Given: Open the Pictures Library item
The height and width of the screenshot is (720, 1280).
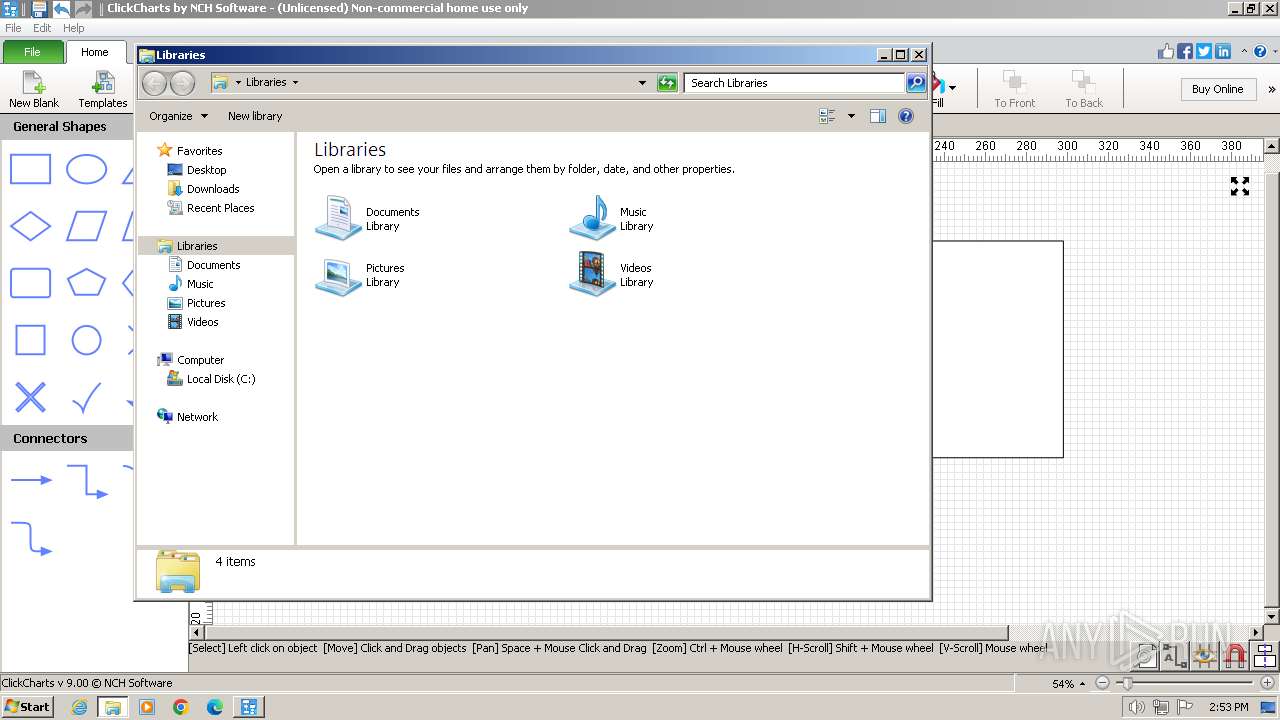Looking at the screenshot, I should [360, 275].
